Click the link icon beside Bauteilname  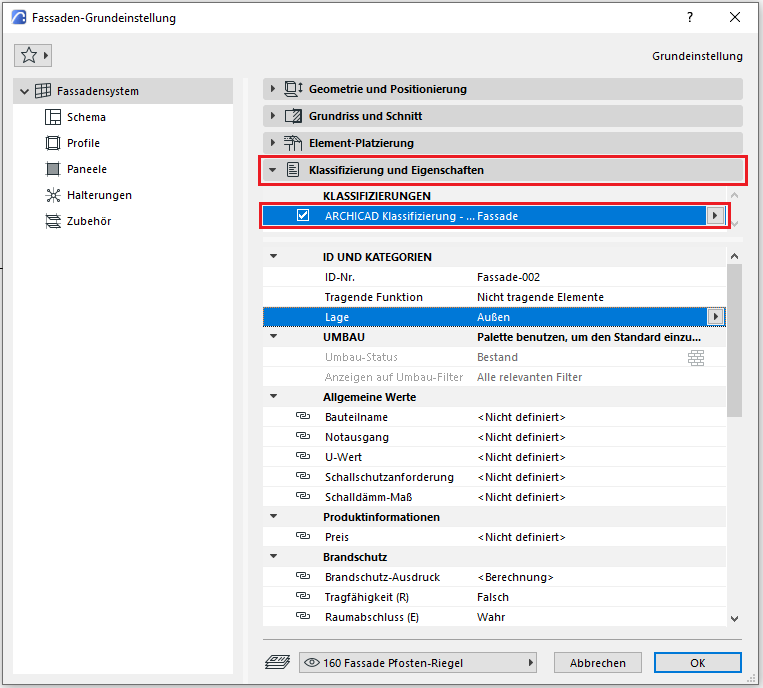[303, 417]
